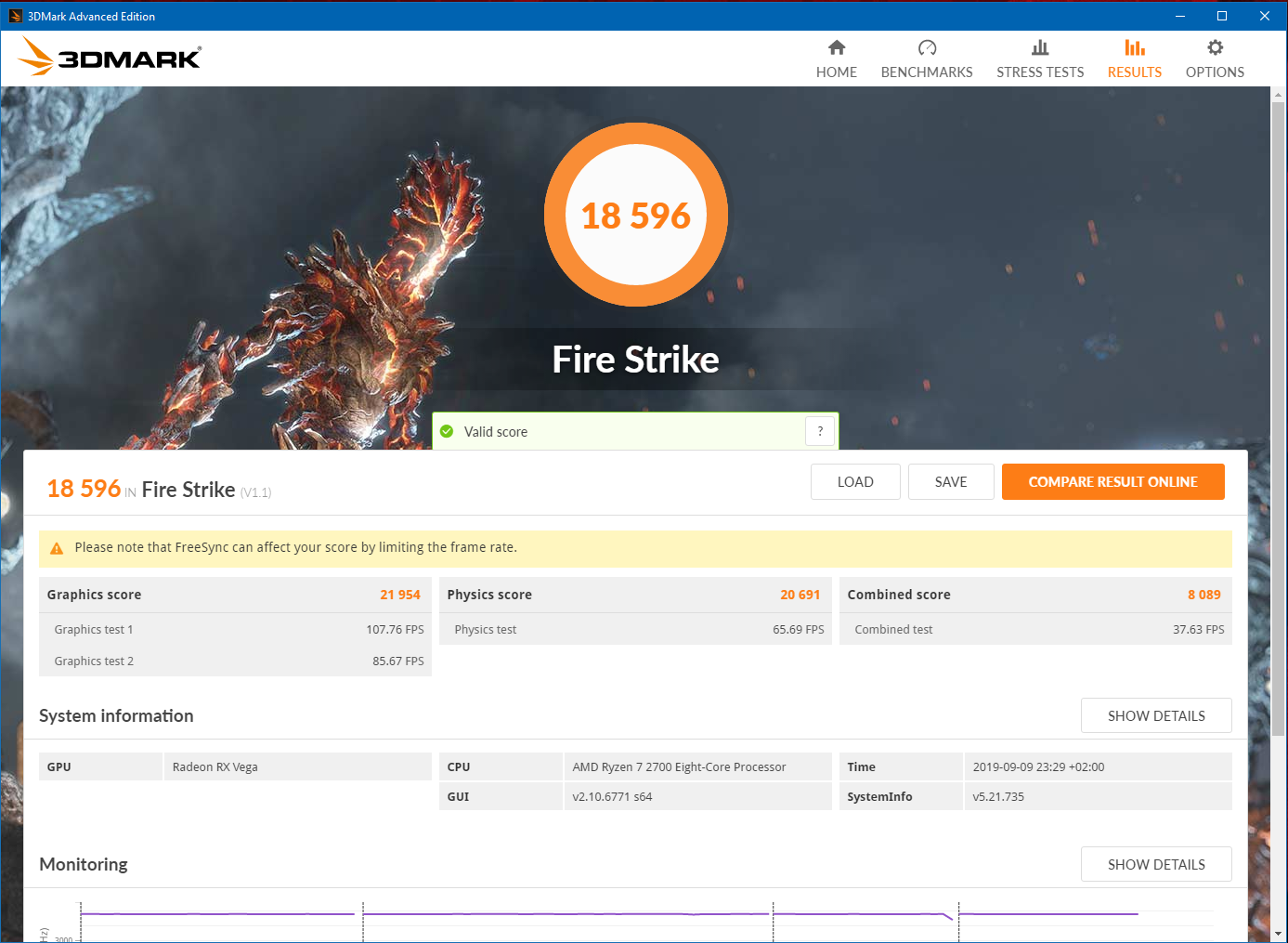The width and height of the screenshot is (1288, 943).
Task: Maximize the 3DMark window
Action: click(x=1222, y=16)
